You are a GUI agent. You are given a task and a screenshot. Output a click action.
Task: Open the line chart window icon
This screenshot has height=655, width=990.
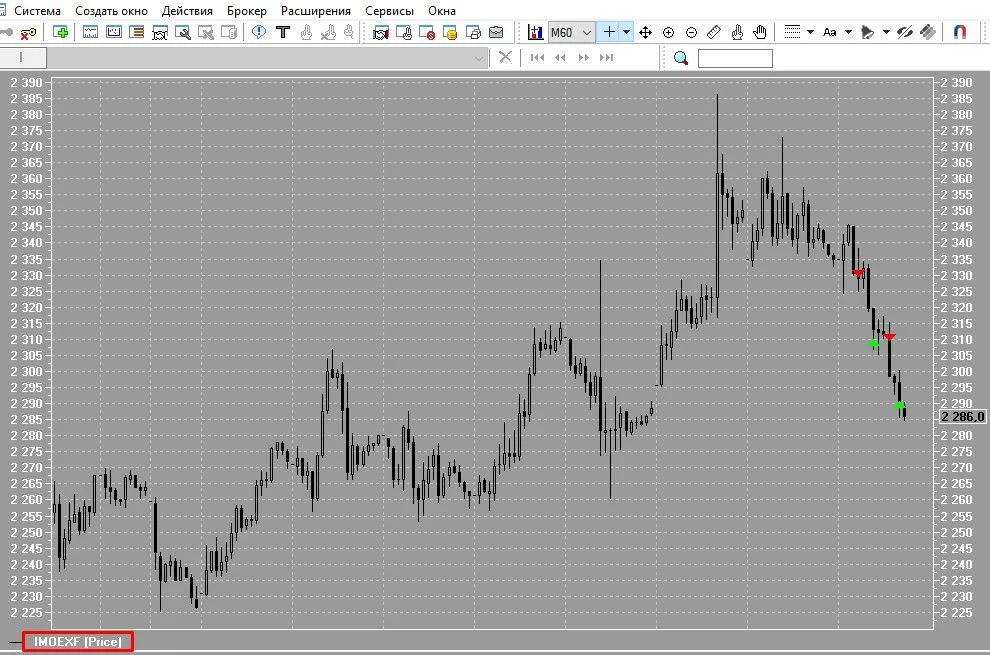click(90, 32)
